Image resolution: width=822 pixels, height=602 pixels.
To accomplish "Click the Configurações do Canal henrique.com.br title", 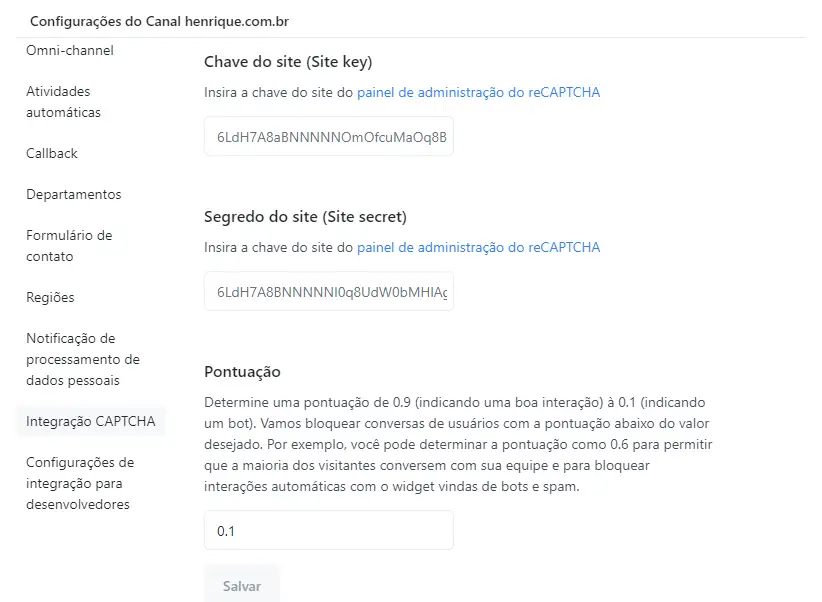I will tap(159, 22).
